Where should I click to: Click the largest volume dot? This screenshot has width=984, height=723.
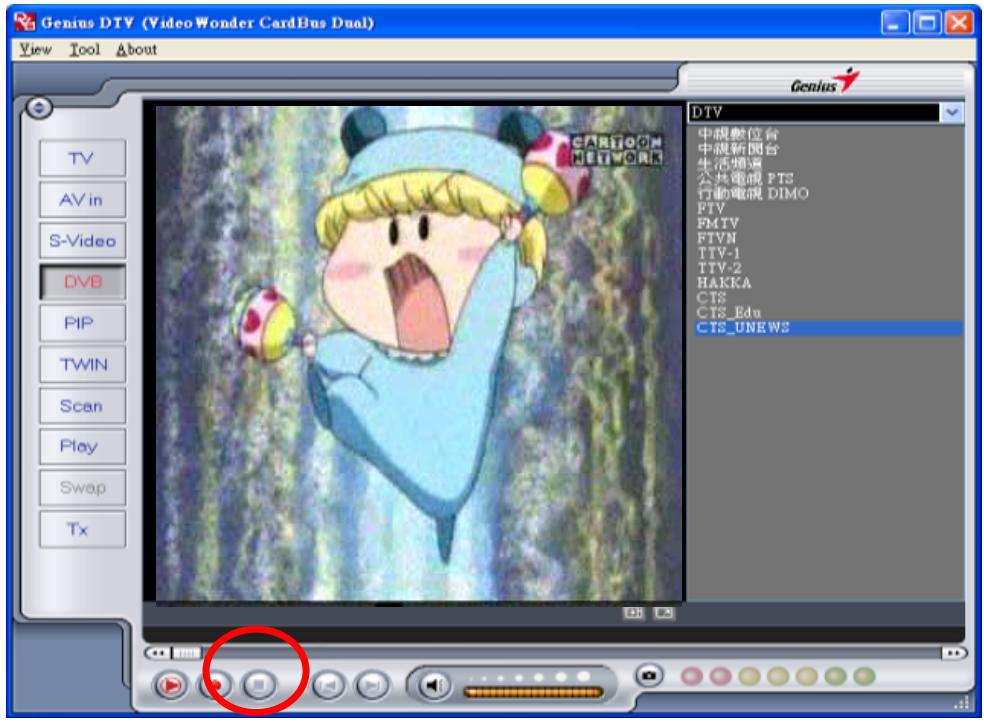click(584, 677)
